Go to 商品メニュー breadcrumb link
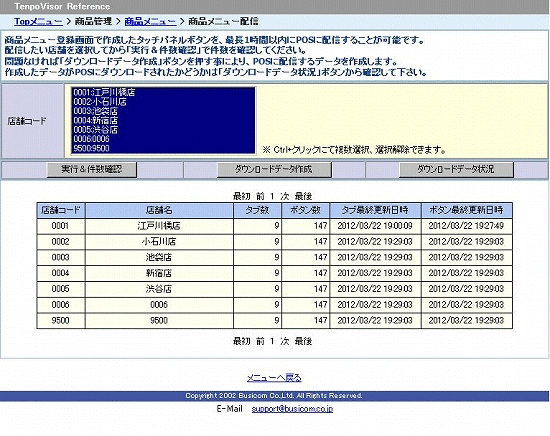550x436 pixels. [150, 21]
